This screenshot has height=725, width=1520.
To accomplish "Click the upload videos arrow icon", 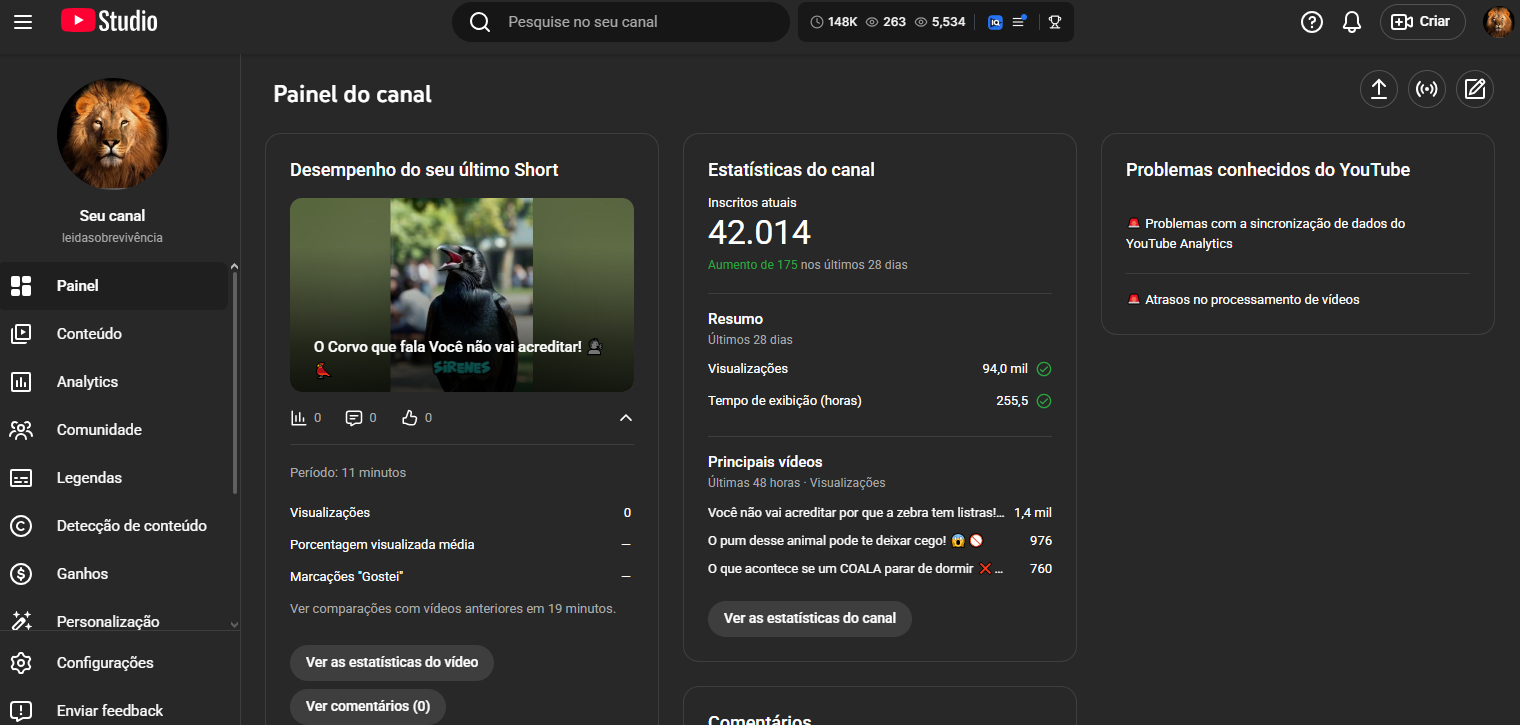I will pos(1379,89).
